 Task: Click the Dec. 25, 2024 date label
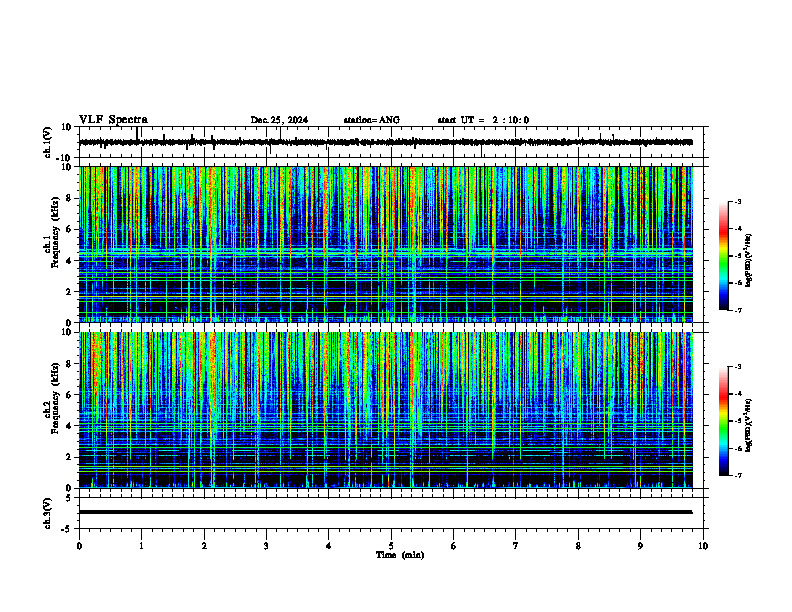point(279,120)
